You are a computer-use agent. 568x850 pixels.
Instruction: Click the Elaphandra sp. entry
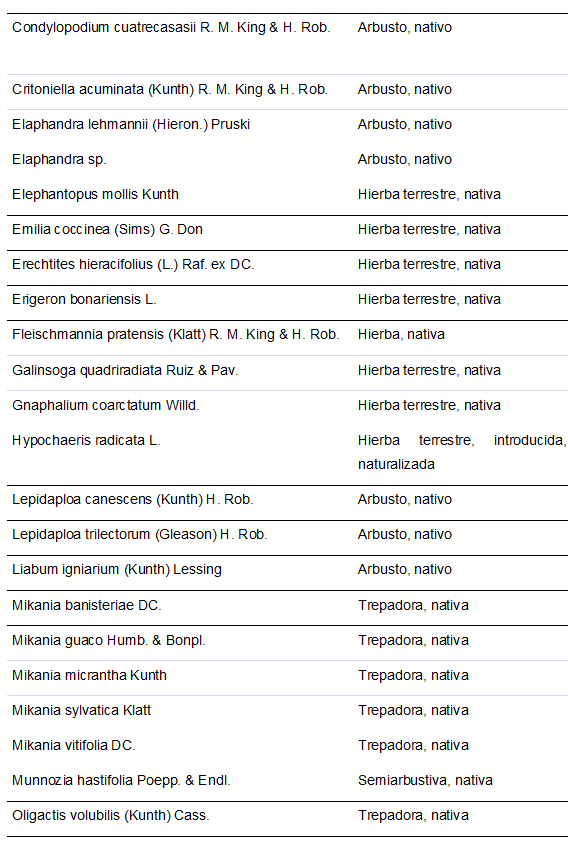[x=59, y=159]
